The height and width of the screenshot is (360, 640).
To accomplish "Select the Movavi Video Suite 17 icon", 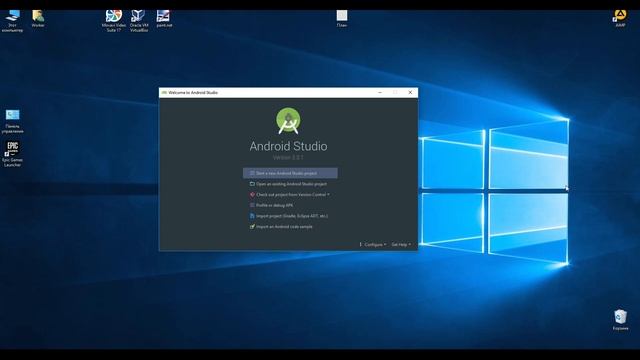I will (114, 20).
